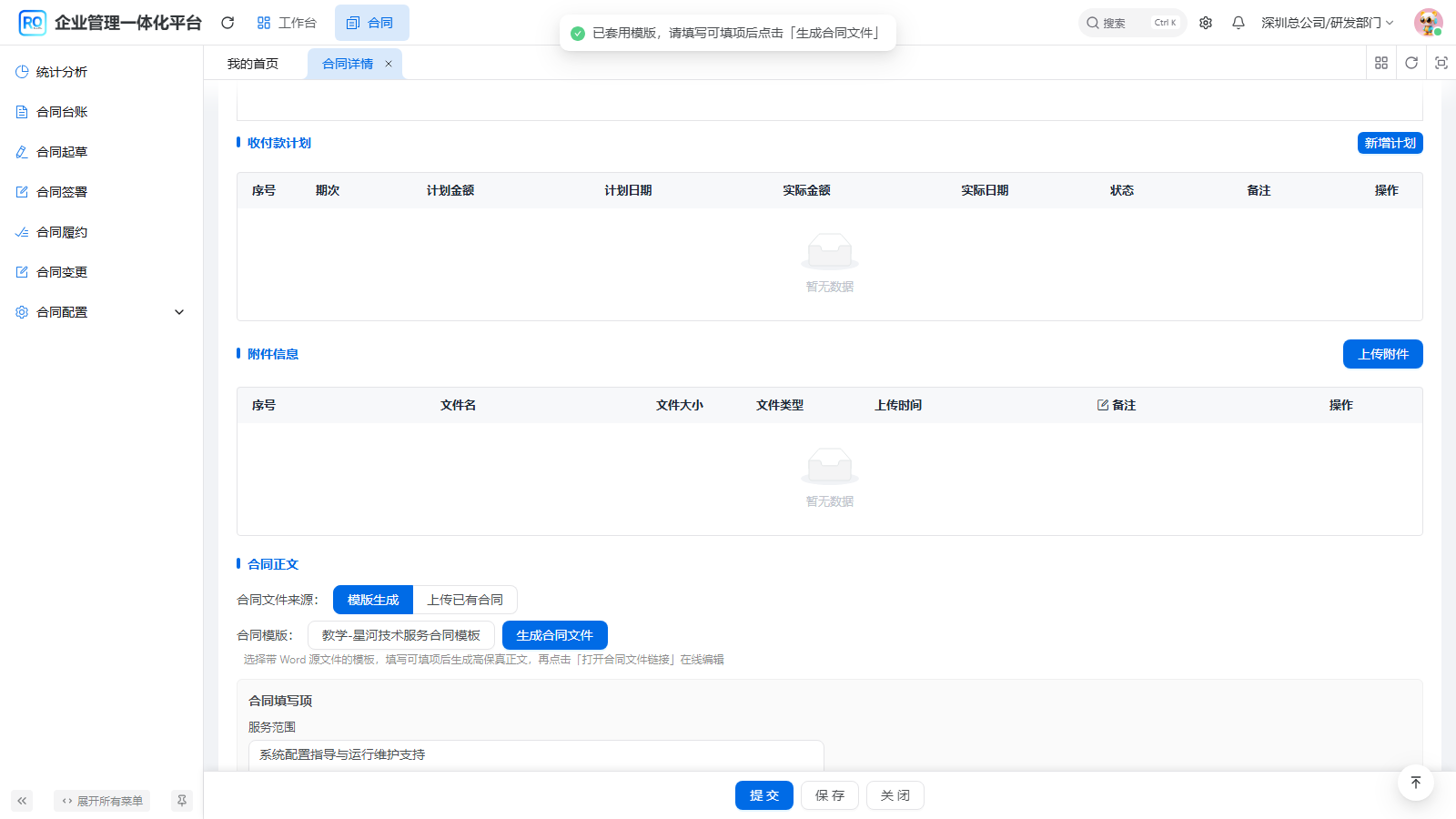Screen dimensions: 1456x819
Task: Select the 合同详情 tab
Action: pyautogui.click(x=348, y=64)
